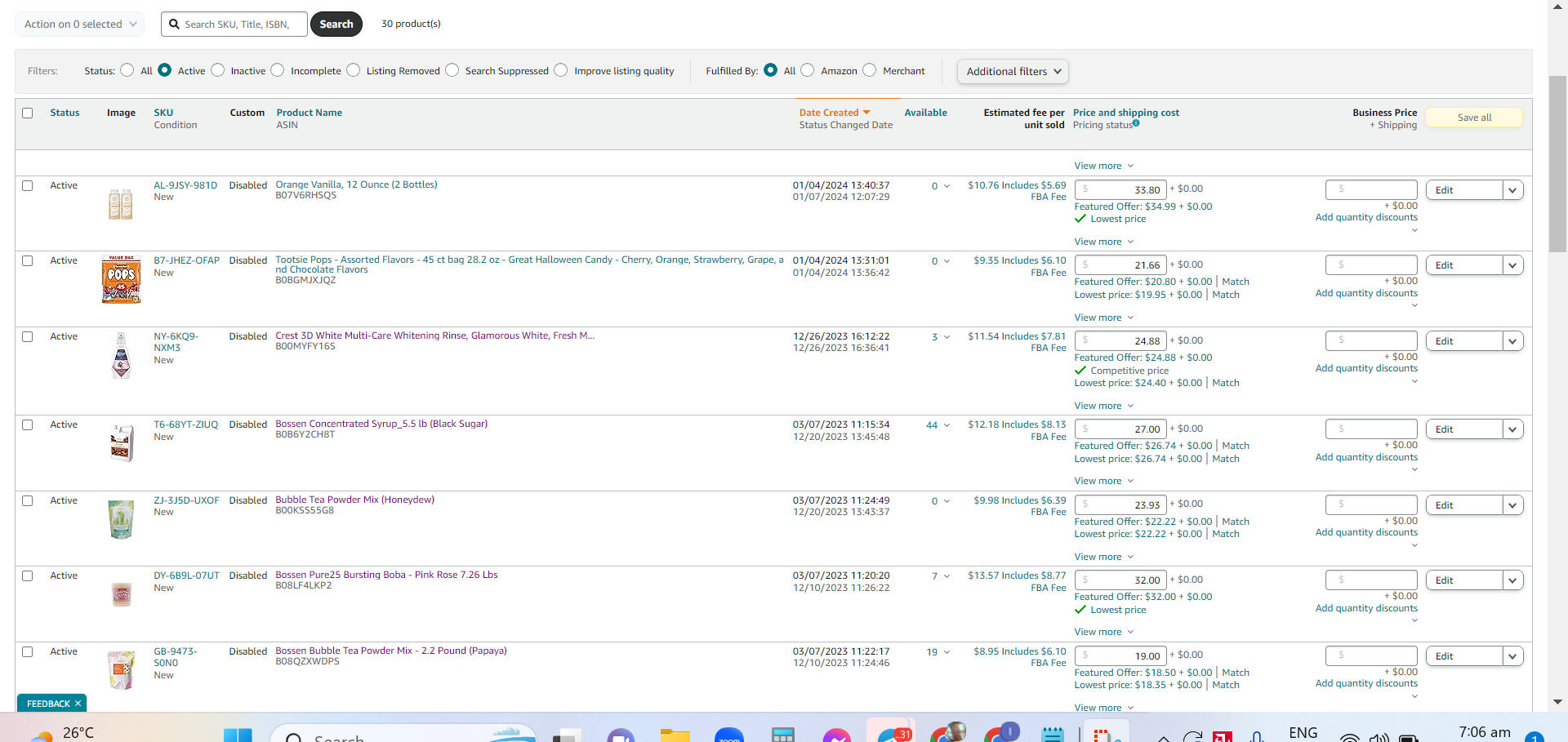
Task: Click the Save all button
Action: 1474,118
